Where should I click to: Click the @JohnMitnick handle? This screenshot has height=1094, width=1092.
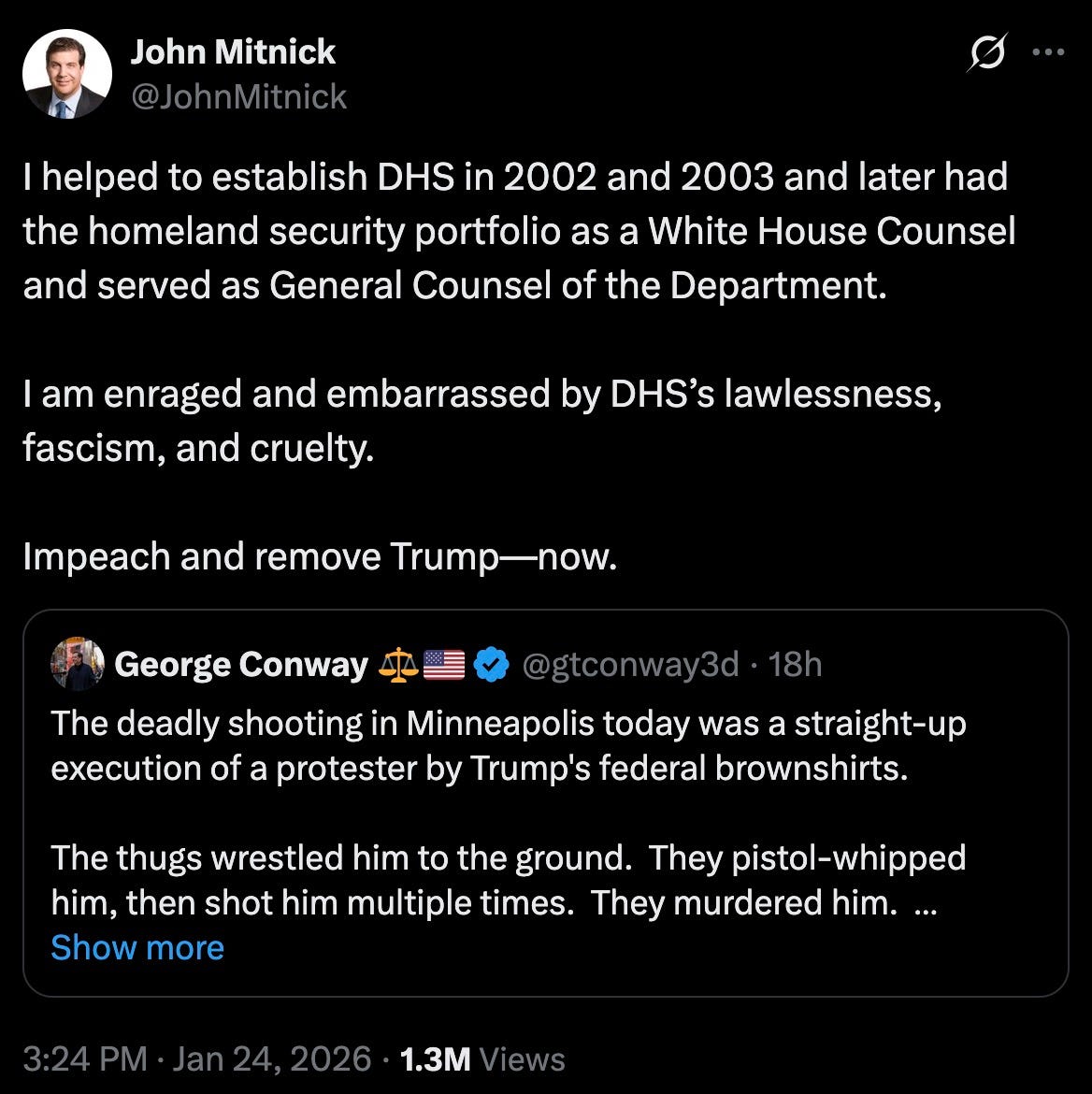point(238,96)
